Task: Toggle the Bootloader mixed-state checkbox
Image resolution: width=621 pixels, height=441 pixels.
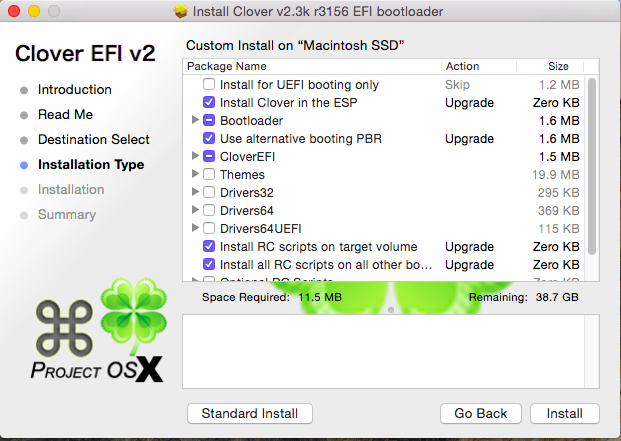Action: tap(209, 120)
